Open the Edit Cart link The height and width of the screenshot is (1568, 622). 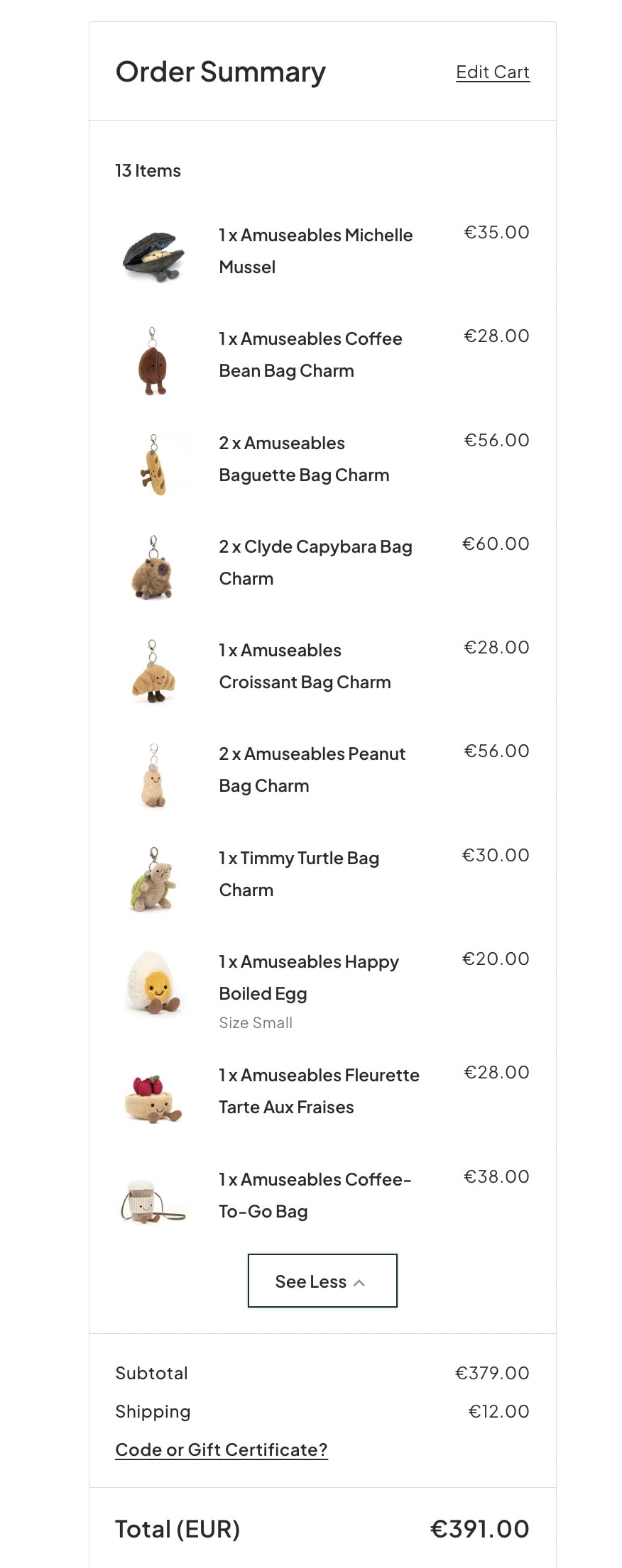[493, 72]
